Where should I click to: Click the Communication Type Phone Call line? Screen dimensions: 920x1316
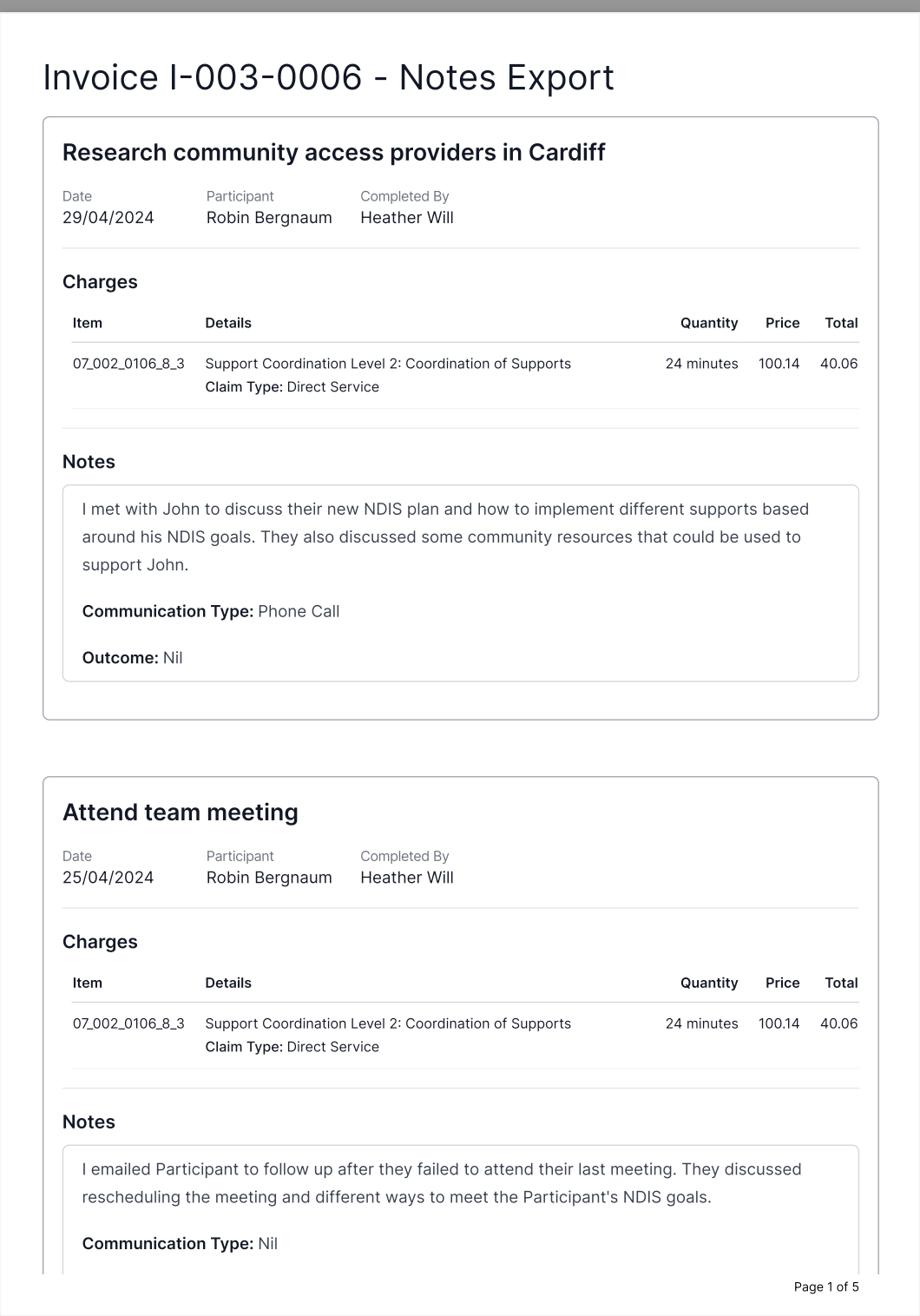[x=211, y=611]
